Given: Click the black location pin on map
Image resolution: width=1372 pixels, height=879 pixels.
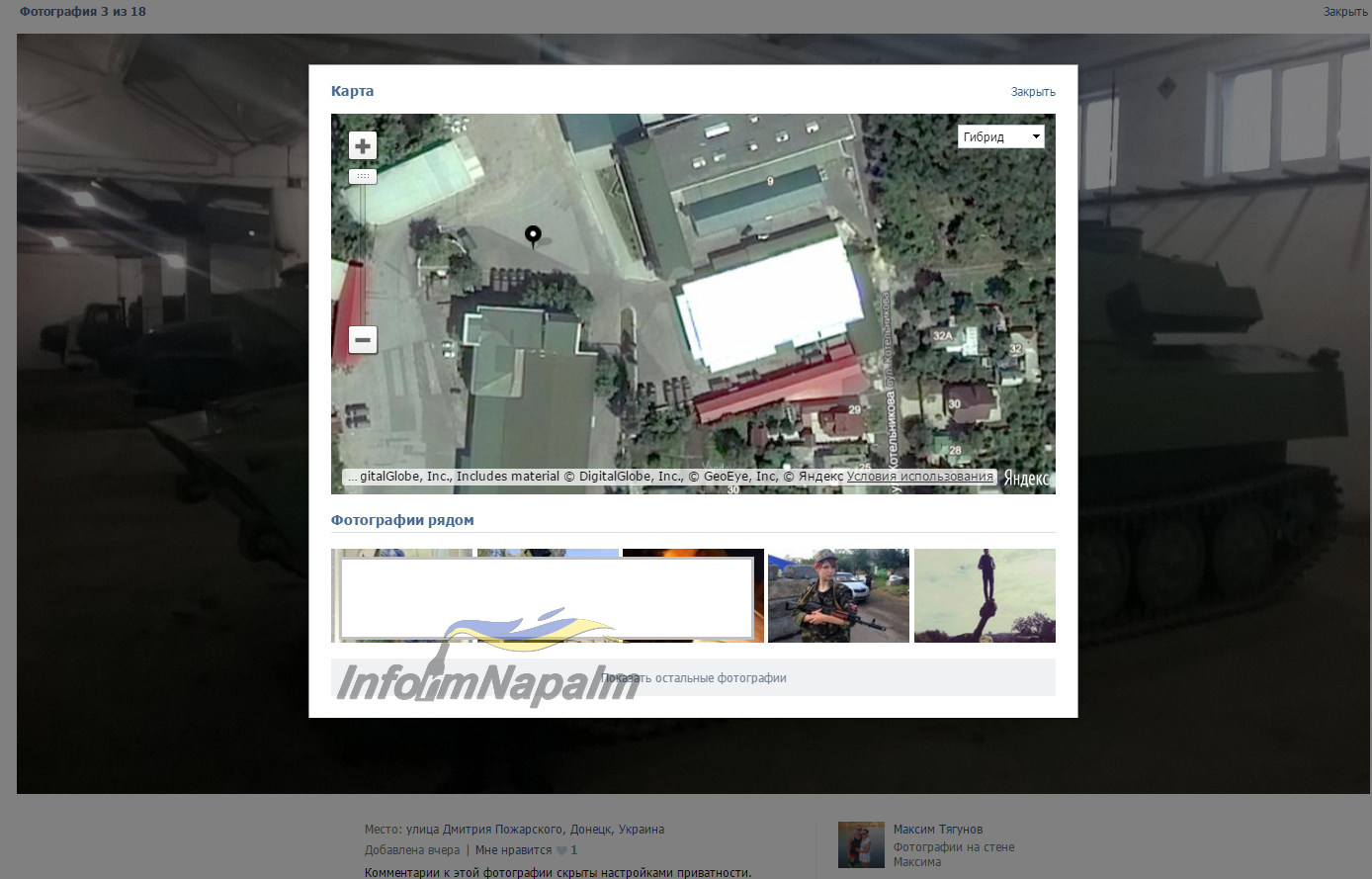Looking at the screenshot, I should 533,235.
